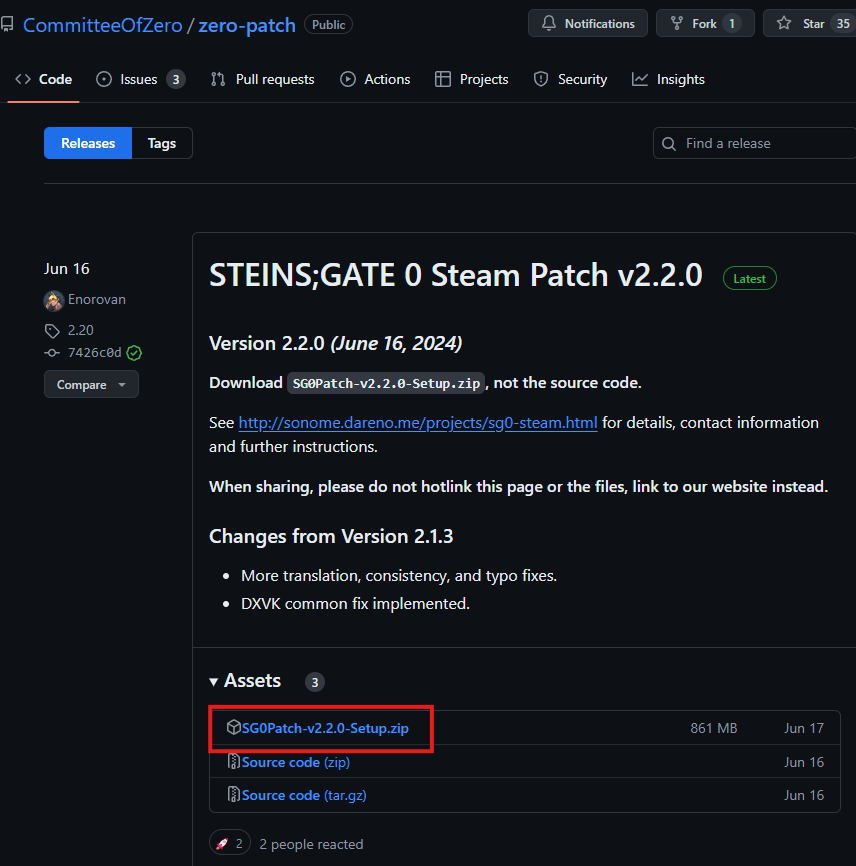This screenshot has height=866, width=856.
Task: Click the Jun 16 release date in the sidebar
Action: 67,269
